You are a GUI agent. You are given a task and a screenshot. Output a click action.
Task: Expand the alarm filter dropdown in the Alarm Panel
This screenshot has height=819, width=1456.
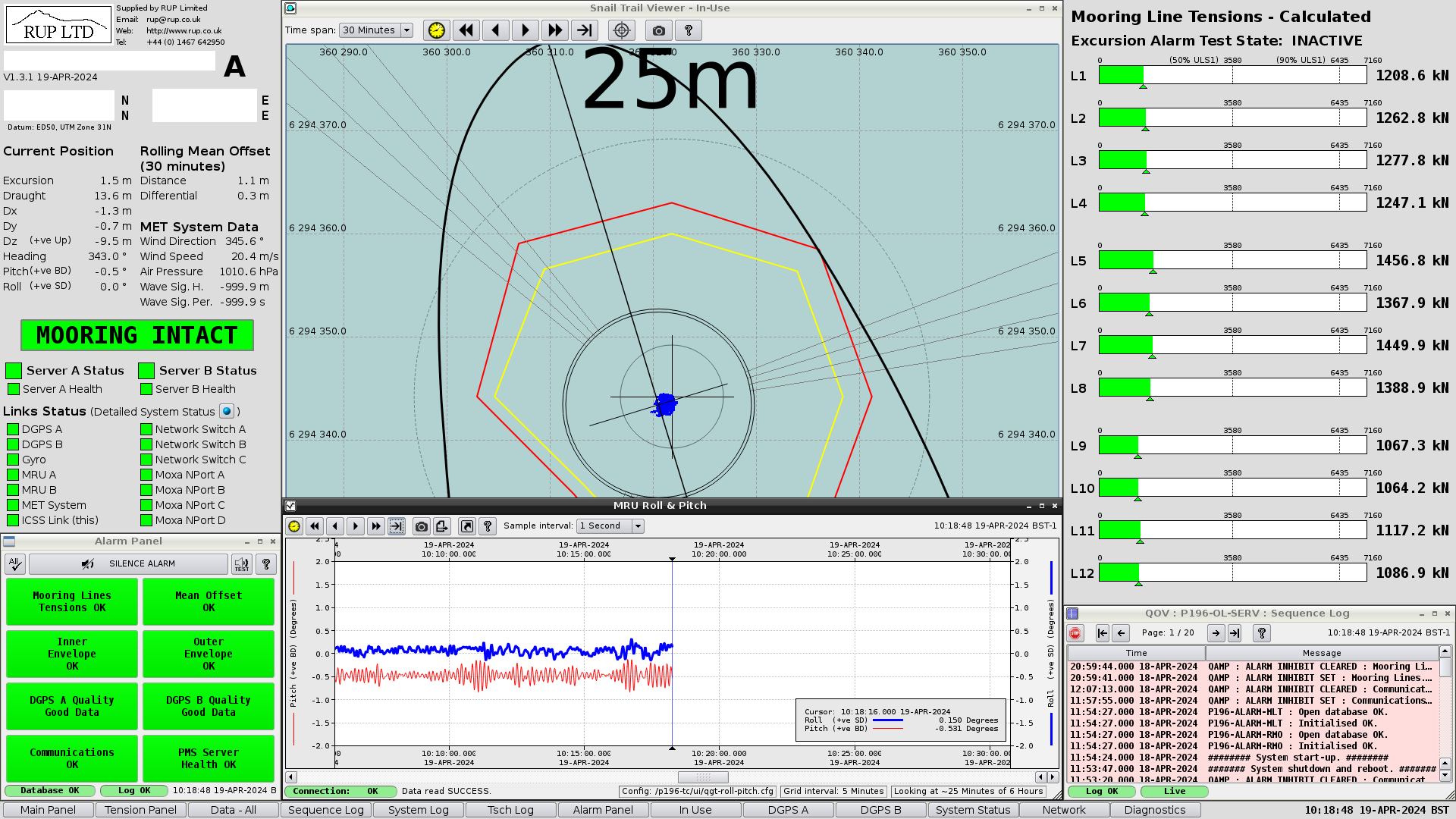tap(14, 563)
